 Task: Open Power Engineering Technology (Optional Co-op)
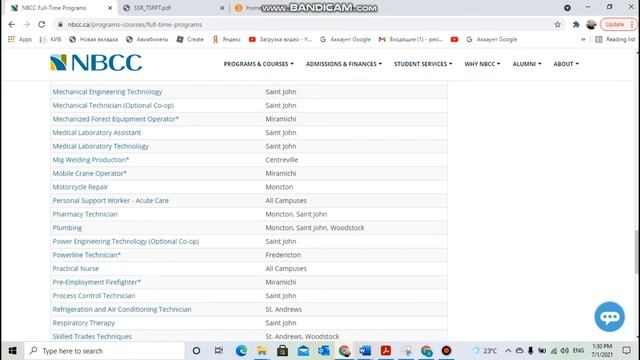coord(126,241)
